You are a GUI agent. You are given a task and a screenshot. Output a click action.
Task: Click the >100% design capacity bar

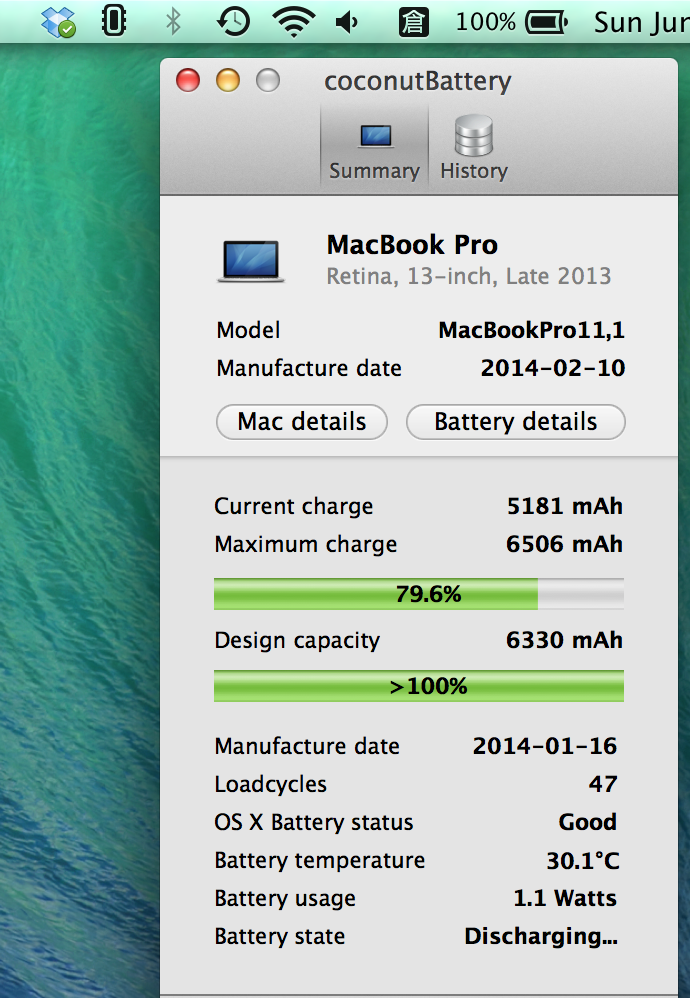[x=419, y=685]
